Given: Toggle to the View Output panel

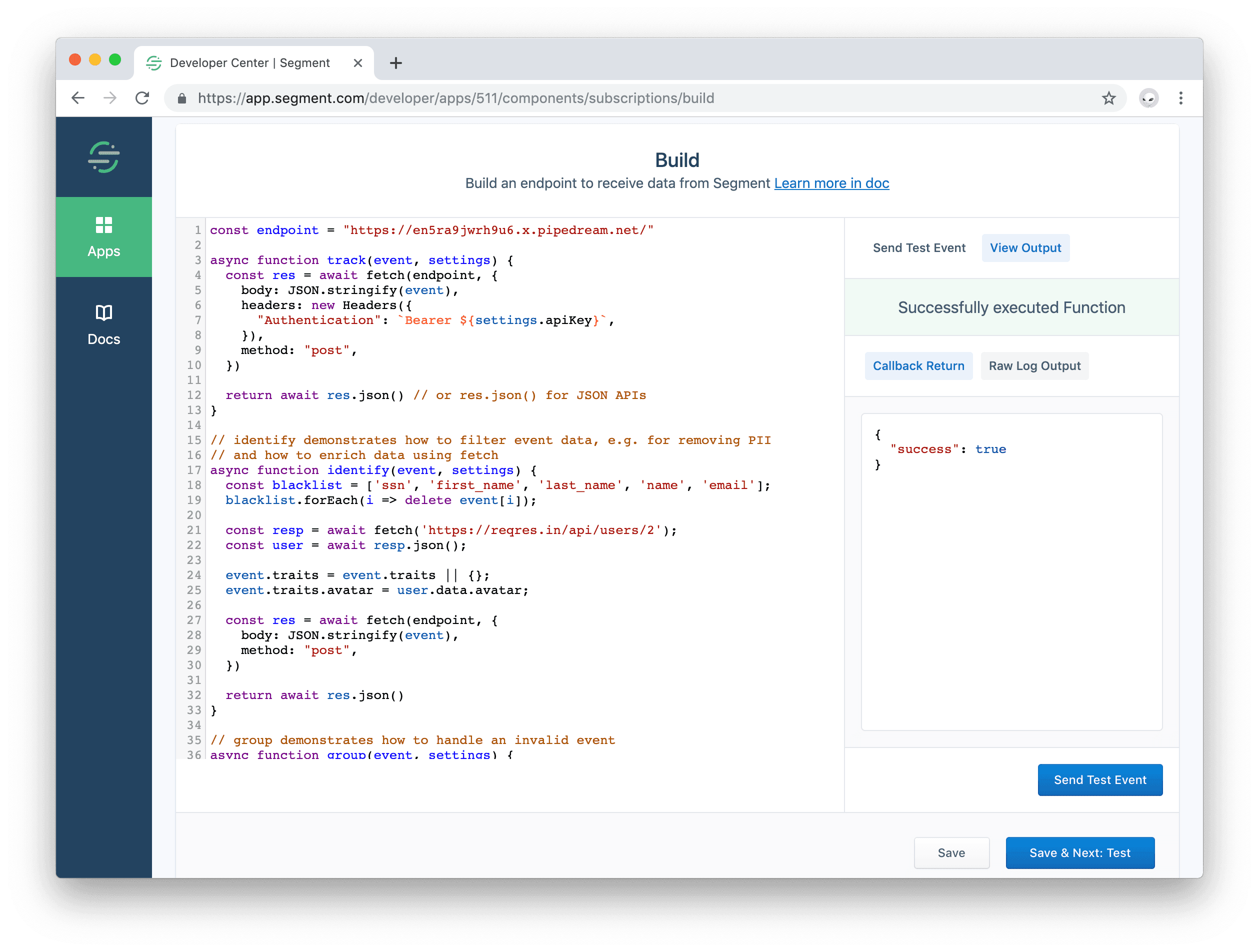Looking at the screenshot, I should coord(1025,247).
